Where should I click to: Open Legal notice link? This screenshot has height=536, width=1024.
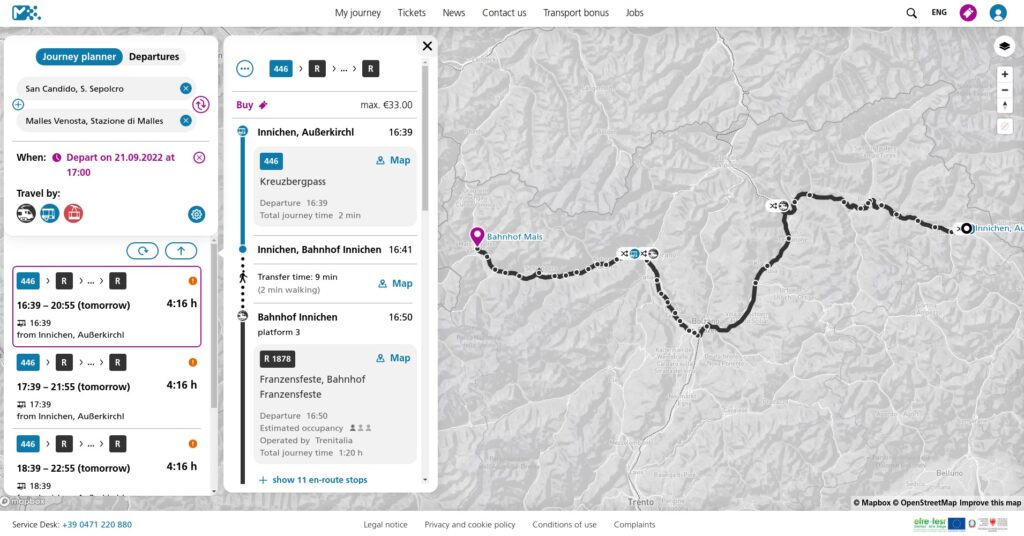click(385, 525)
